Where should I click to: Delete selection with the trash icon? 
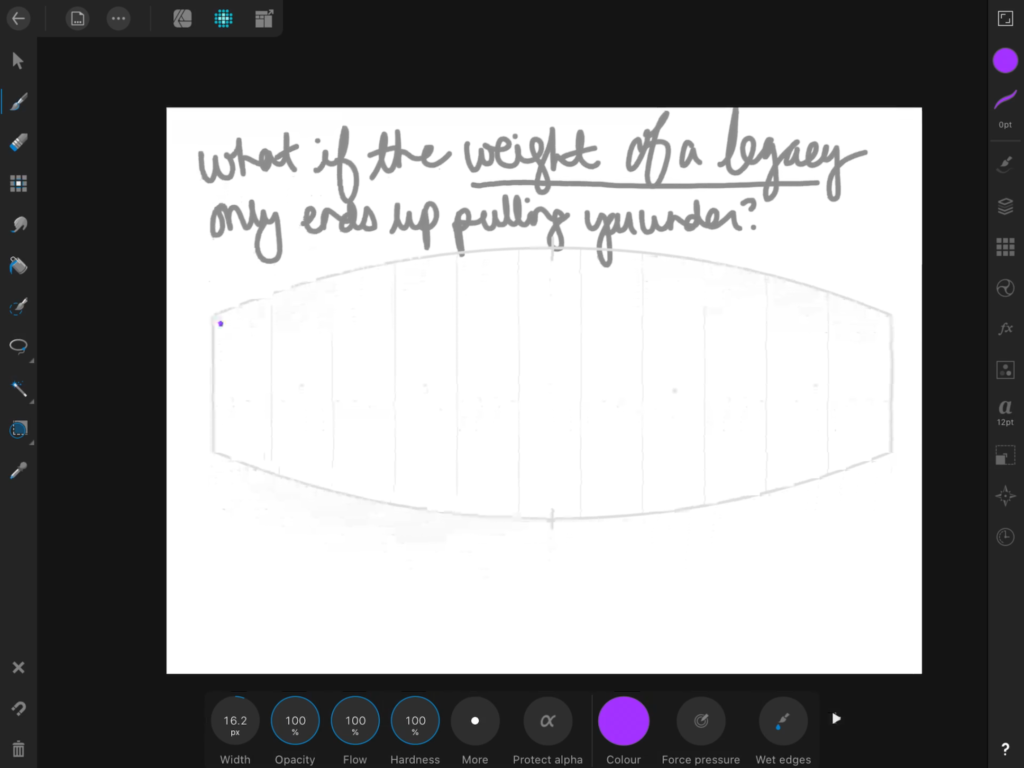click(x=18, y=748)
